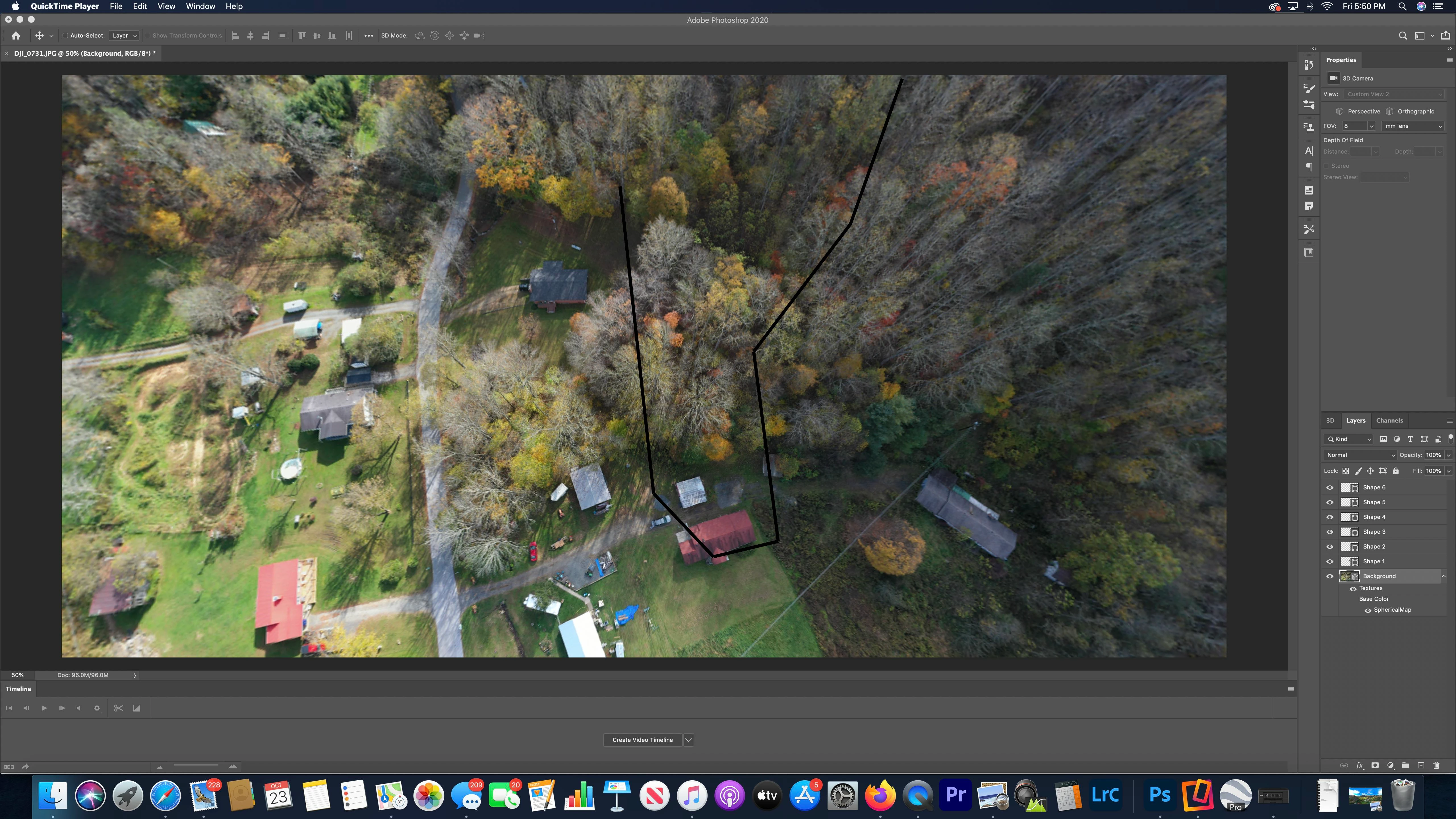The width and height of the screenshot is (1456, 819).
Task: Add a layer mask from the Layers panel footer
Action: (x=1375, y=765)
